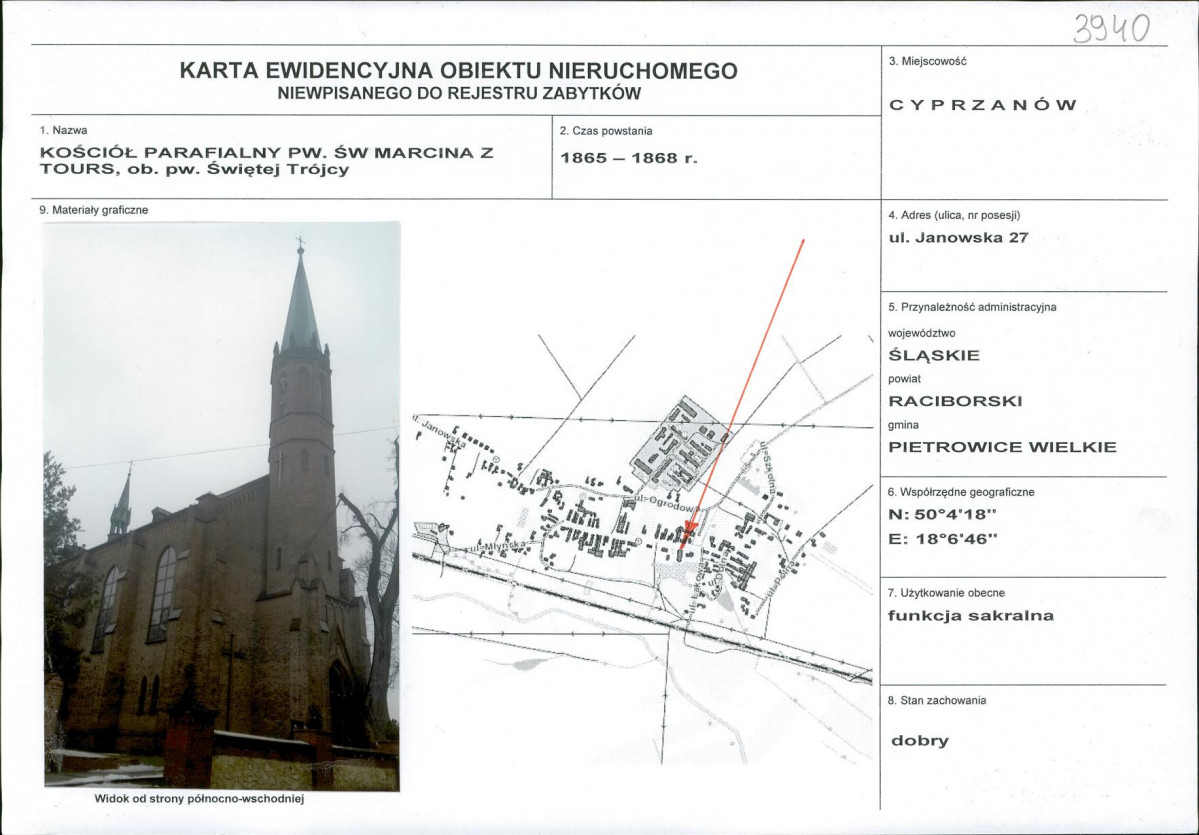1199x835 pixels.
Task: Click the title "KARTA EWIDENCYJNA OBIEKTU NIERUCHOMEGO"
Action: tap(459, 70)
